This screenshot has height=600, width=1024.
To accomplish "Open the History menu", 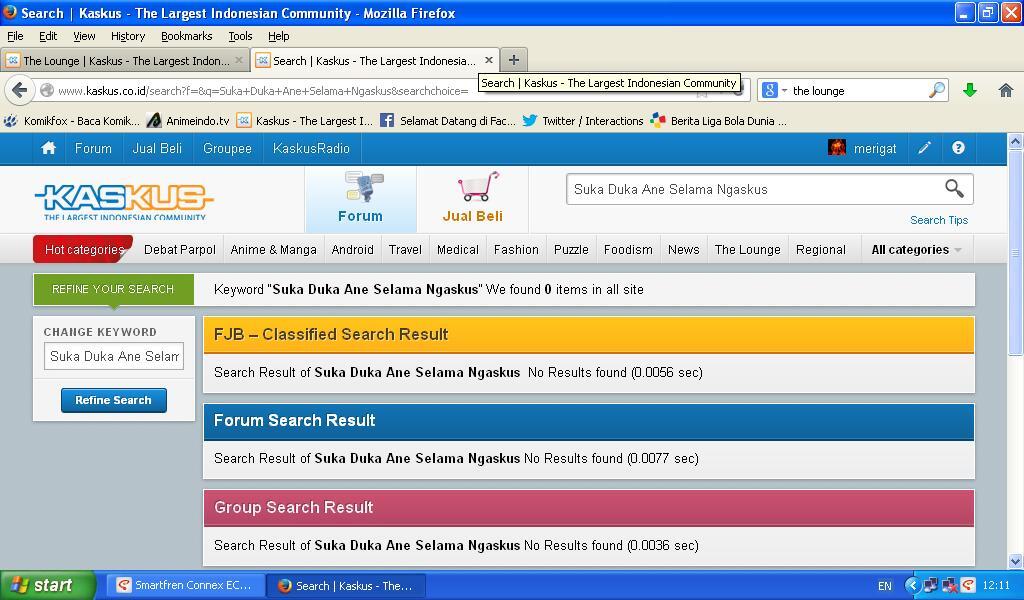I will click(128, 36).
